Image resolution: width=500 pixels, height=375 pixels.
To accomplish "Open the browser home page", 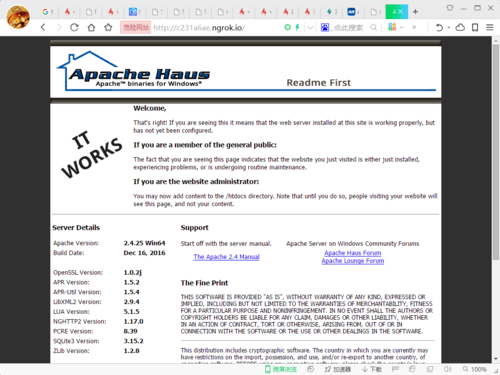I will (x=91, y=27).
